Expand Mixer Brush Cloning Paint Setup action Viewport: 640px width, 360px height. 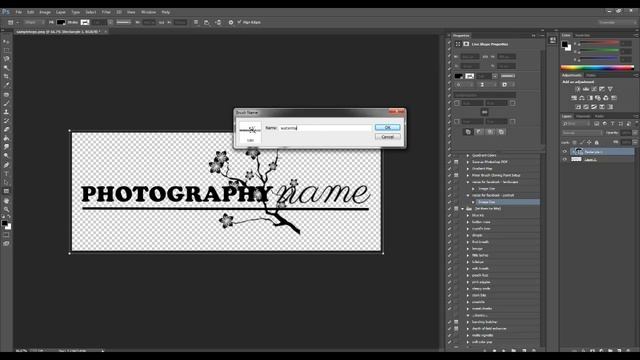[468, 175]
